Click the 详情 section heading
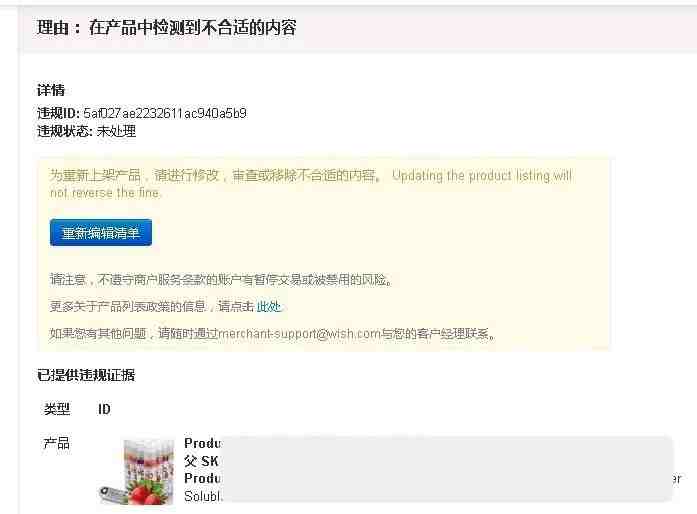 pos(51,90)
